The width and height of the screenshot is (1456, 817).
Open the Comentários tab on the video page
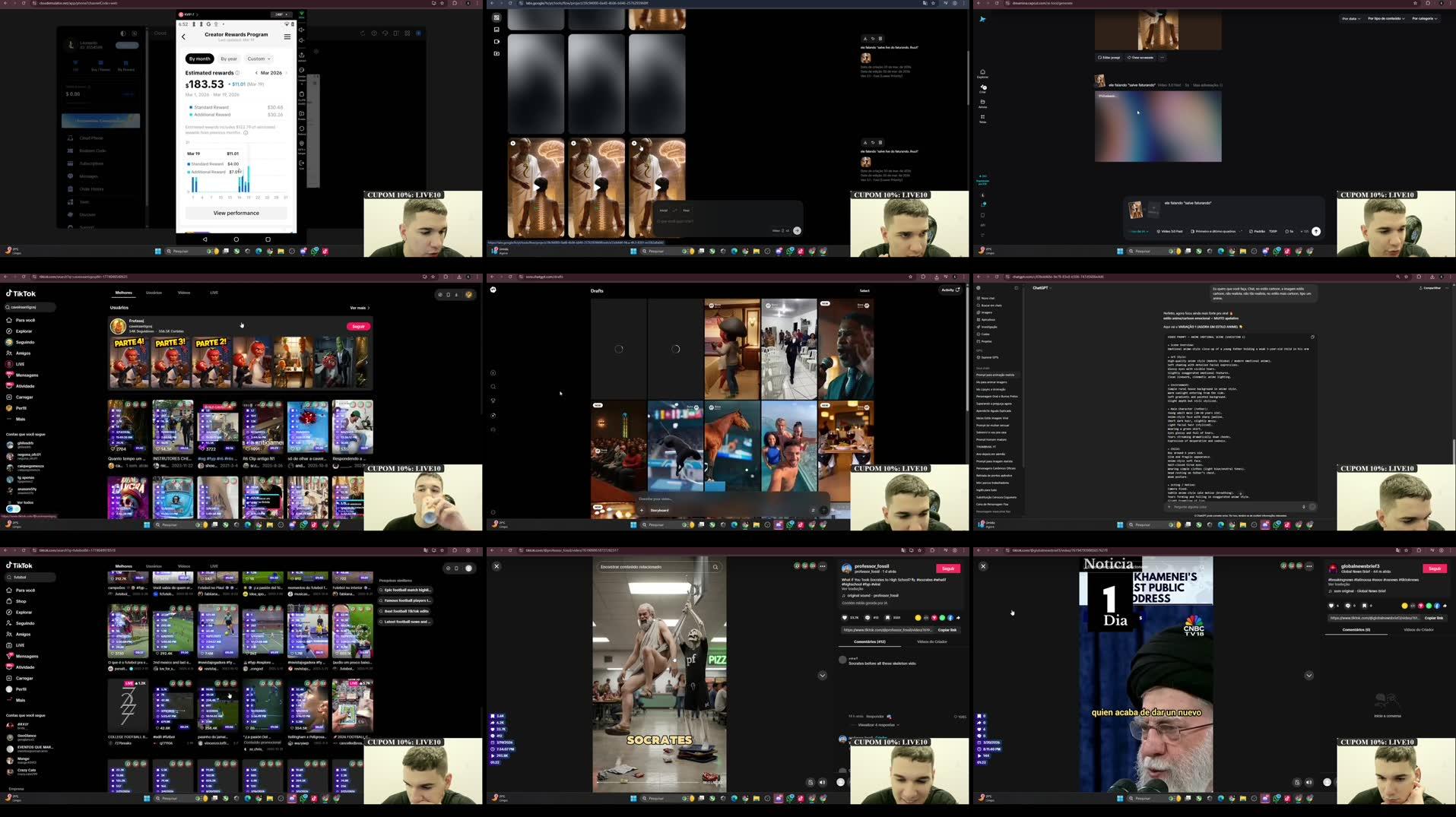869,641
